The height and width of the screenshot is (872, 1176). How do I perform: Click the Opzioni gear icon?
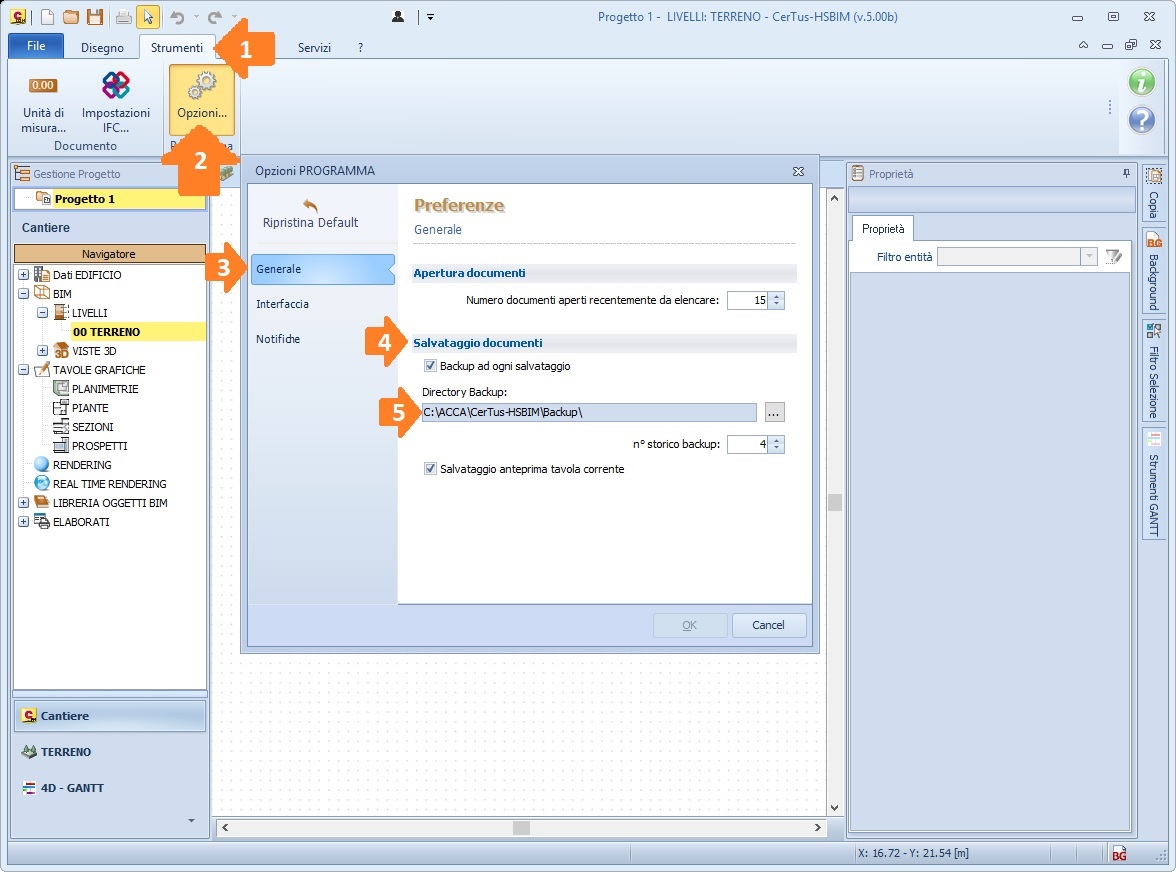click(x=202, y=85)
